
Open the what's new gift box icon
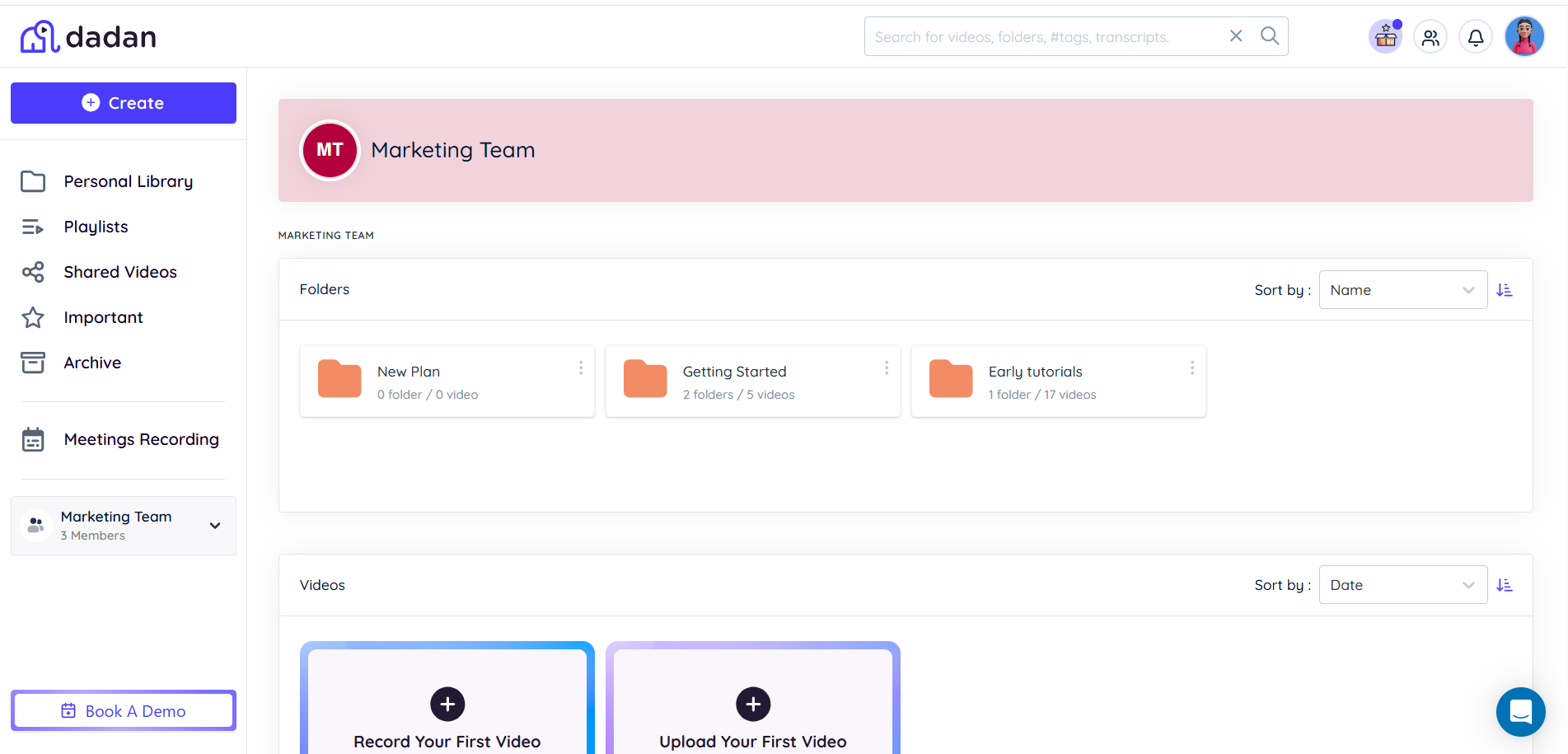(x=1384, y=36)
